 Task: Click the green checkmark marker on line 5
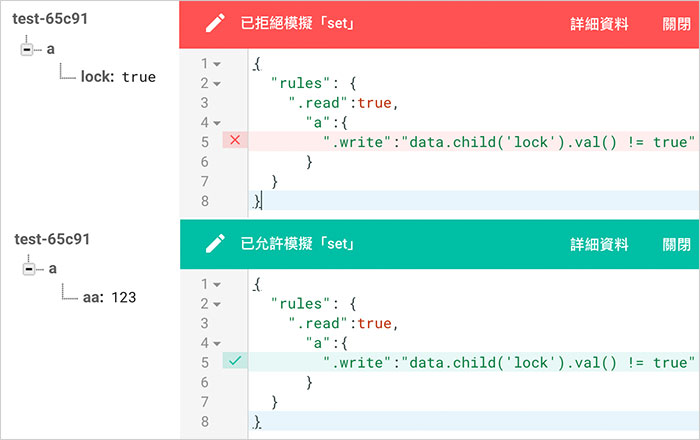pos(235,360)
